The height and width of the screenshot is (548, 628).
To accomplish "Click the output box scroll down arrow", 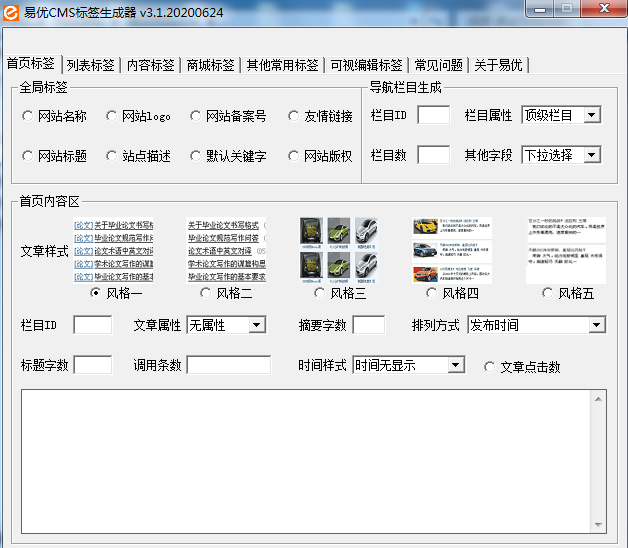I will pos(598,524).
